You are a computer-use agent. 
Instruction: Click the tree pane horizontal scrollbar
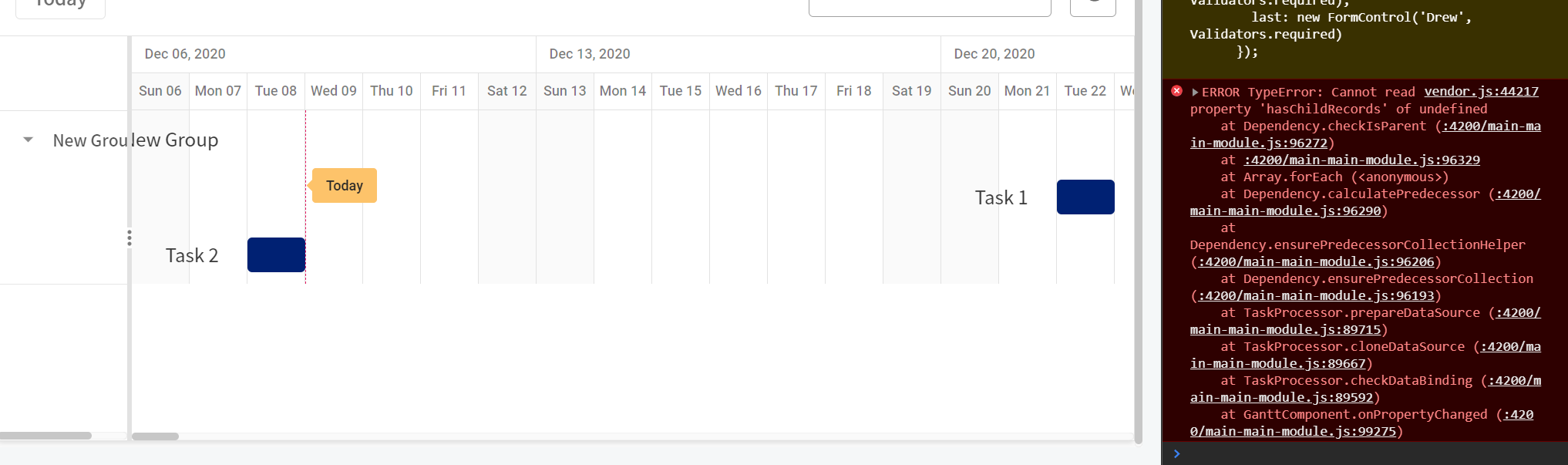pyautogui.click(x=46, y=436)
